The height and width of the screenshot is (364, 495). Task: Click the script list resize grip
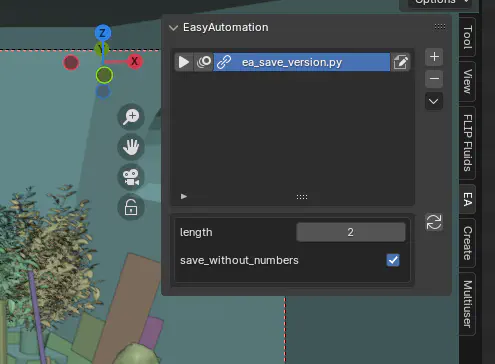click(302, 197)
